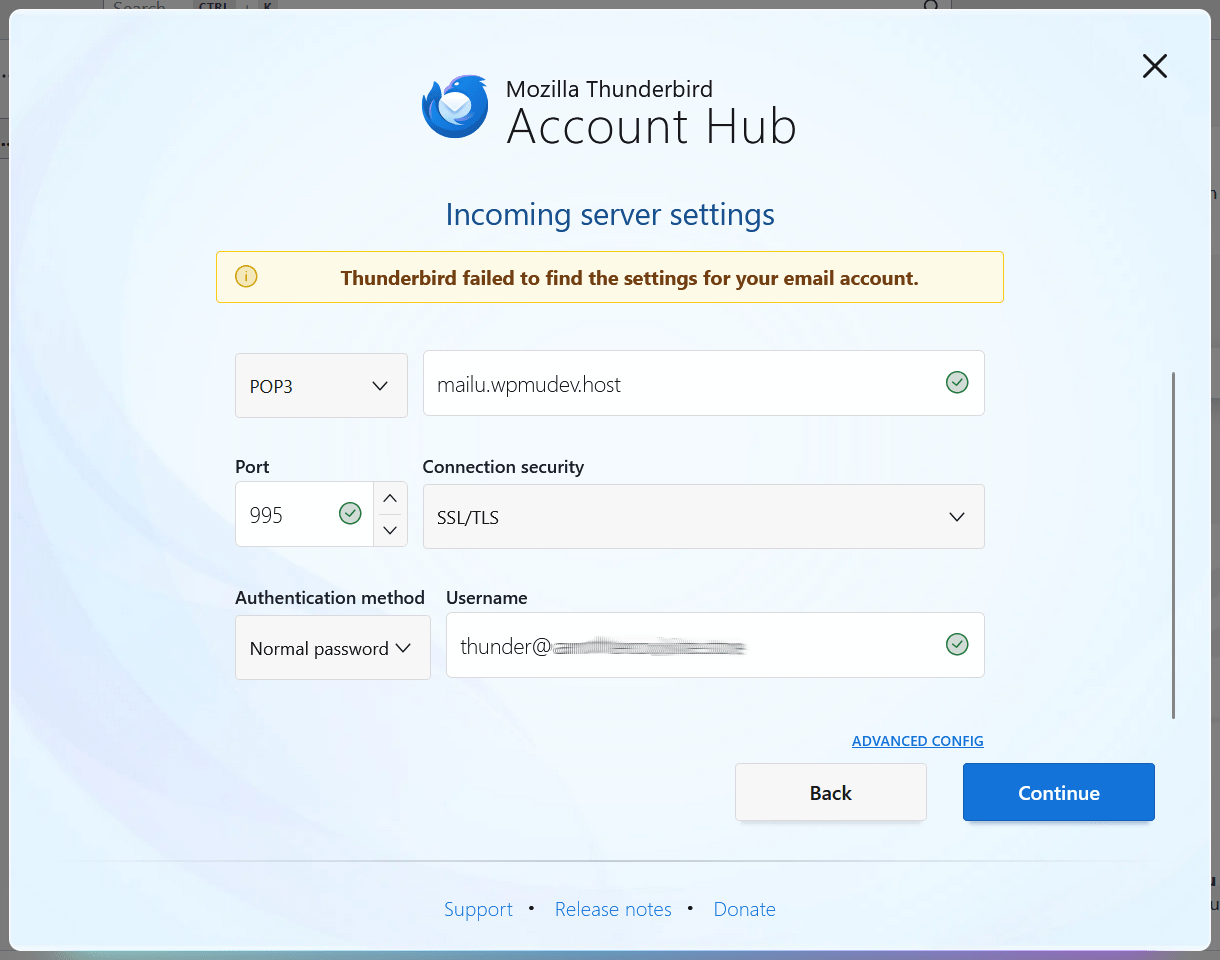Click the green checkmark inside the Port field

[x=350, y=513]
